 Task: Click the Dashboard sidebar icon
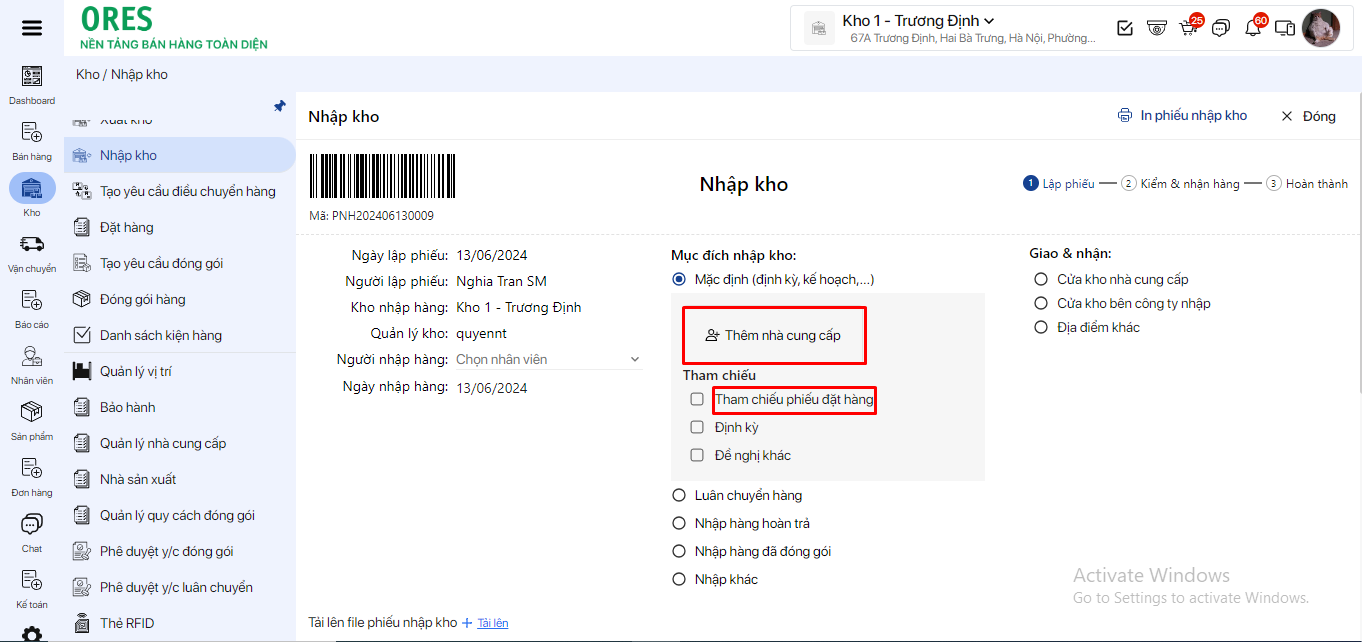pos(32,77)
